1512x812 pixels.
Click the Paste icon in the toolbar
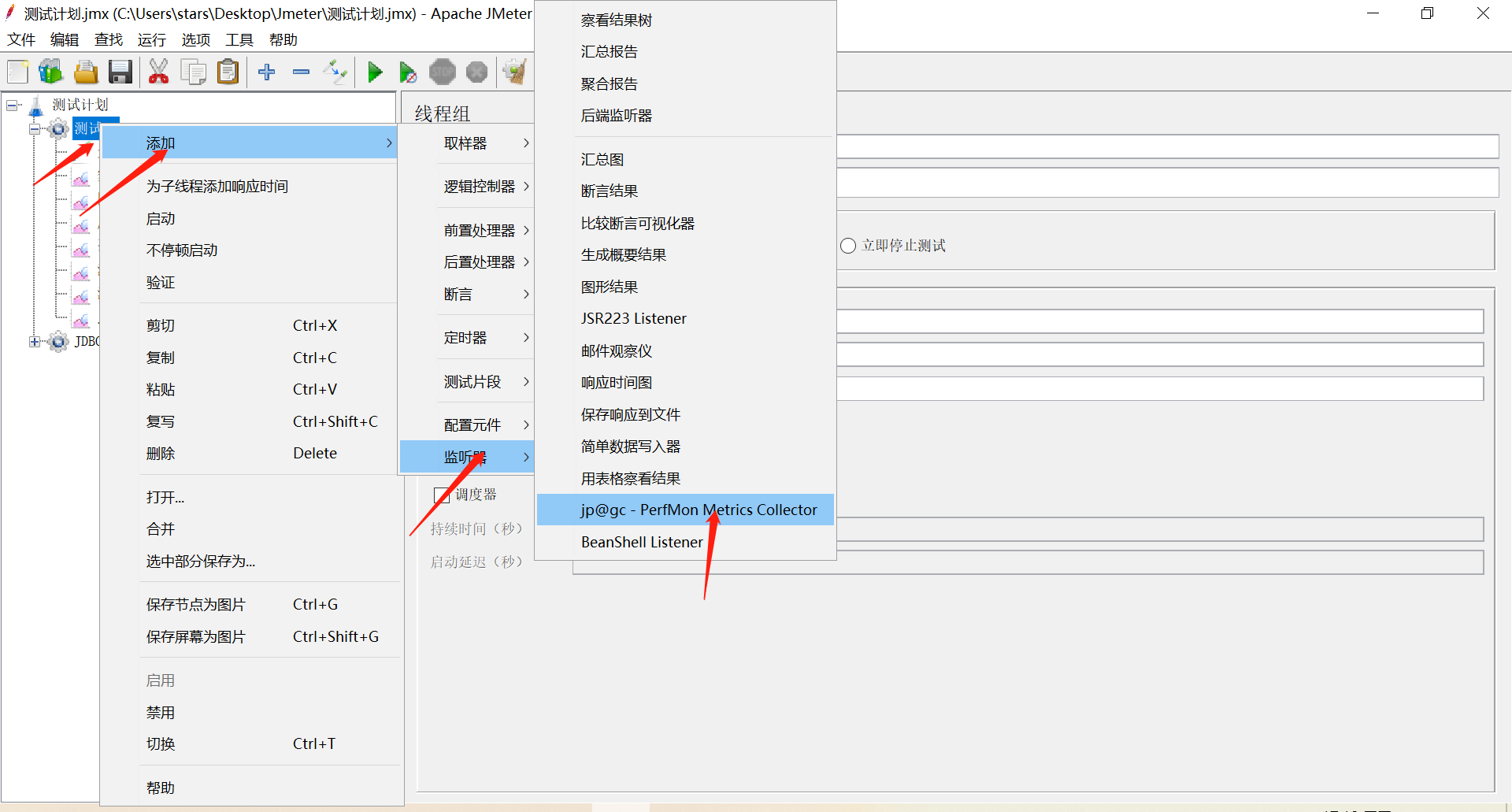point(228,72)
